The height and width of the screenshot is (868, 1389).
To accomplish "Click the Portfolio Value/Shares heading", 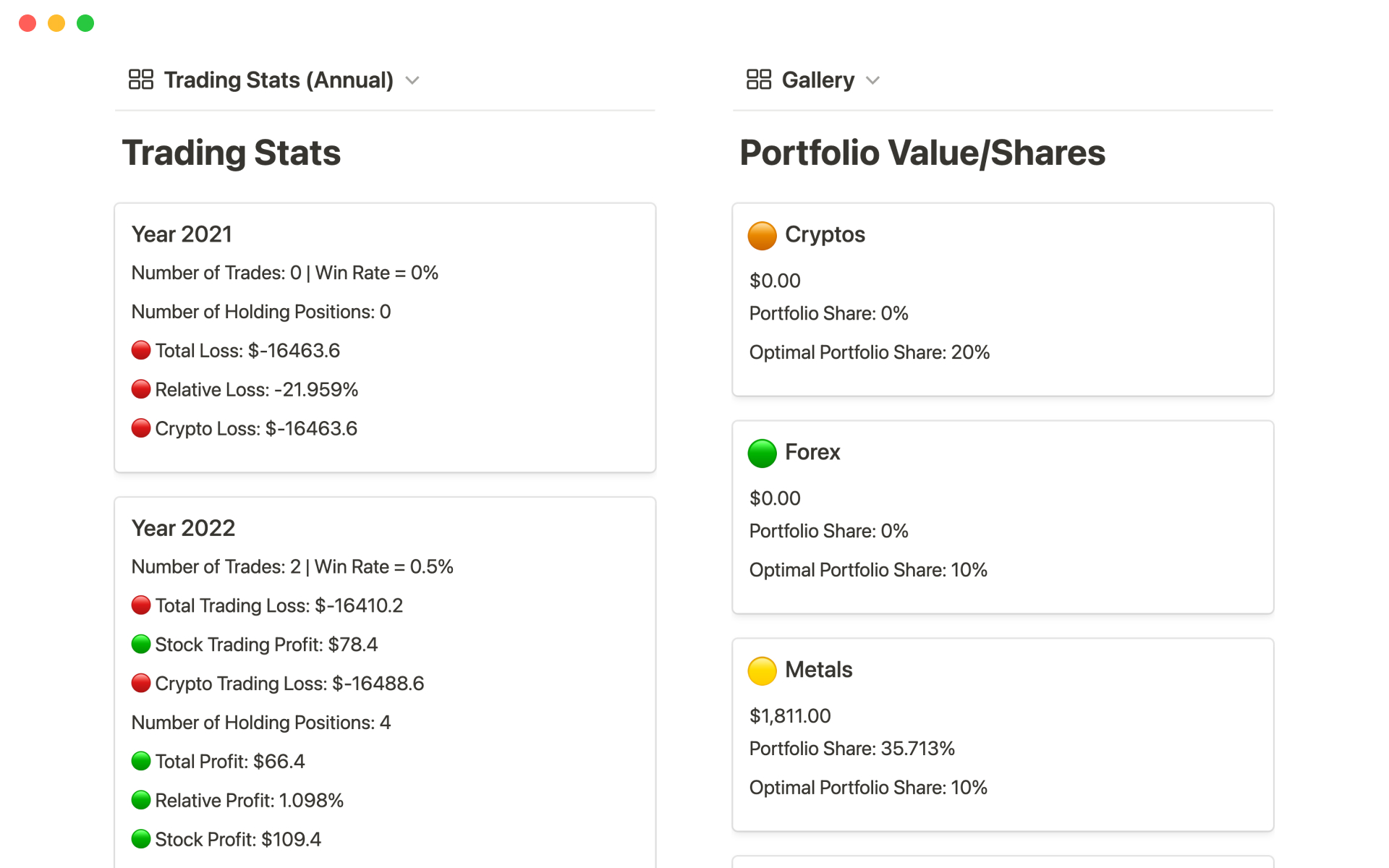I will click(922, 153).
